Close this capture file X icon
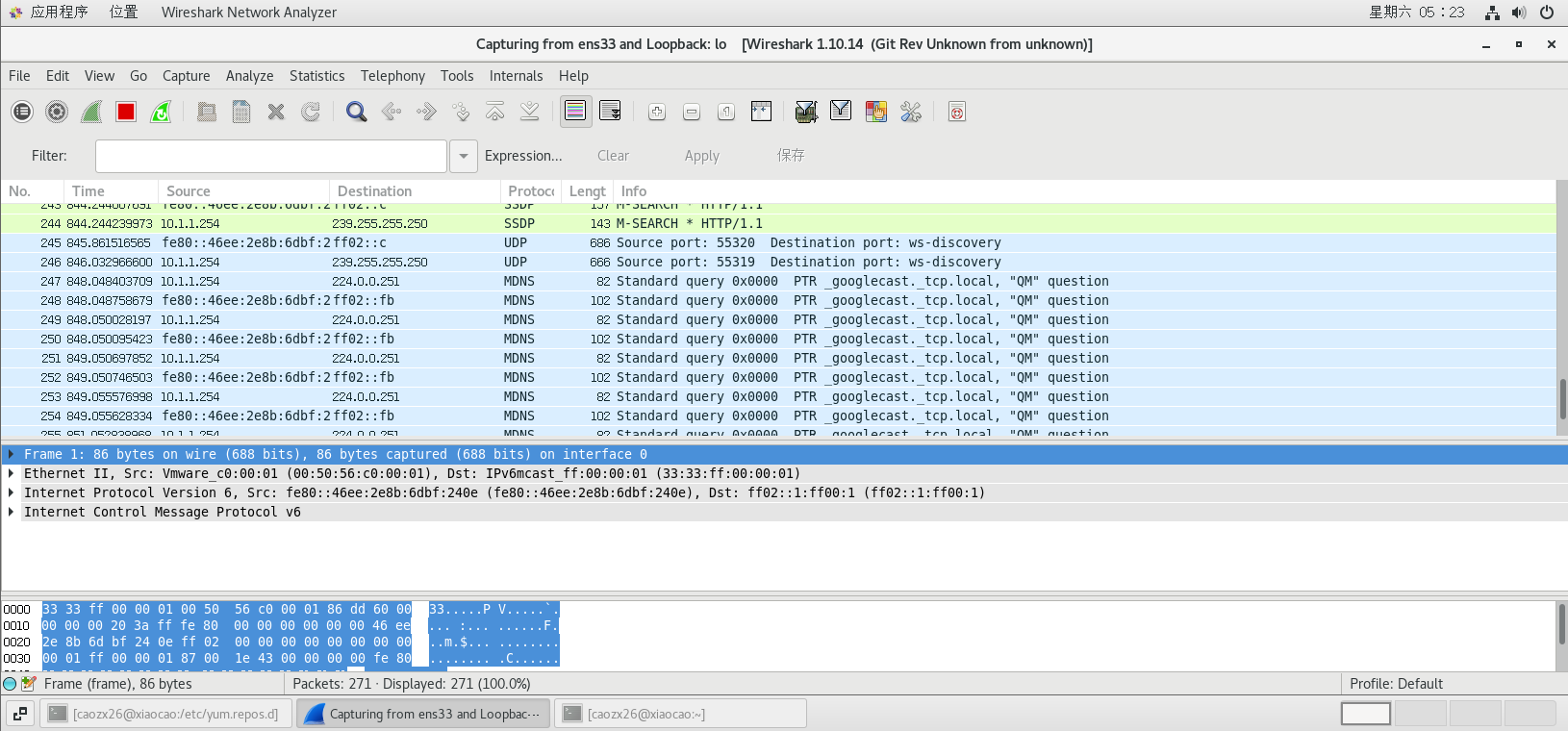 tap(276, 112)
